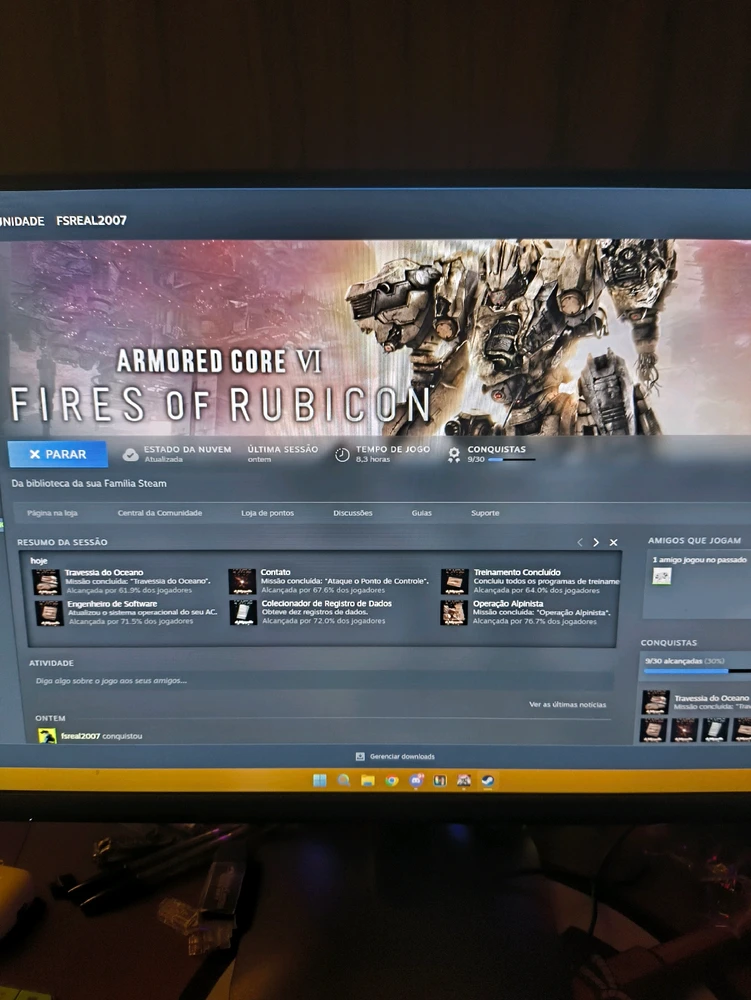Viewport: 751px width, 1000px height.
Task: Click the Operação Alpinista achievement icon
Action: [454, 612]
